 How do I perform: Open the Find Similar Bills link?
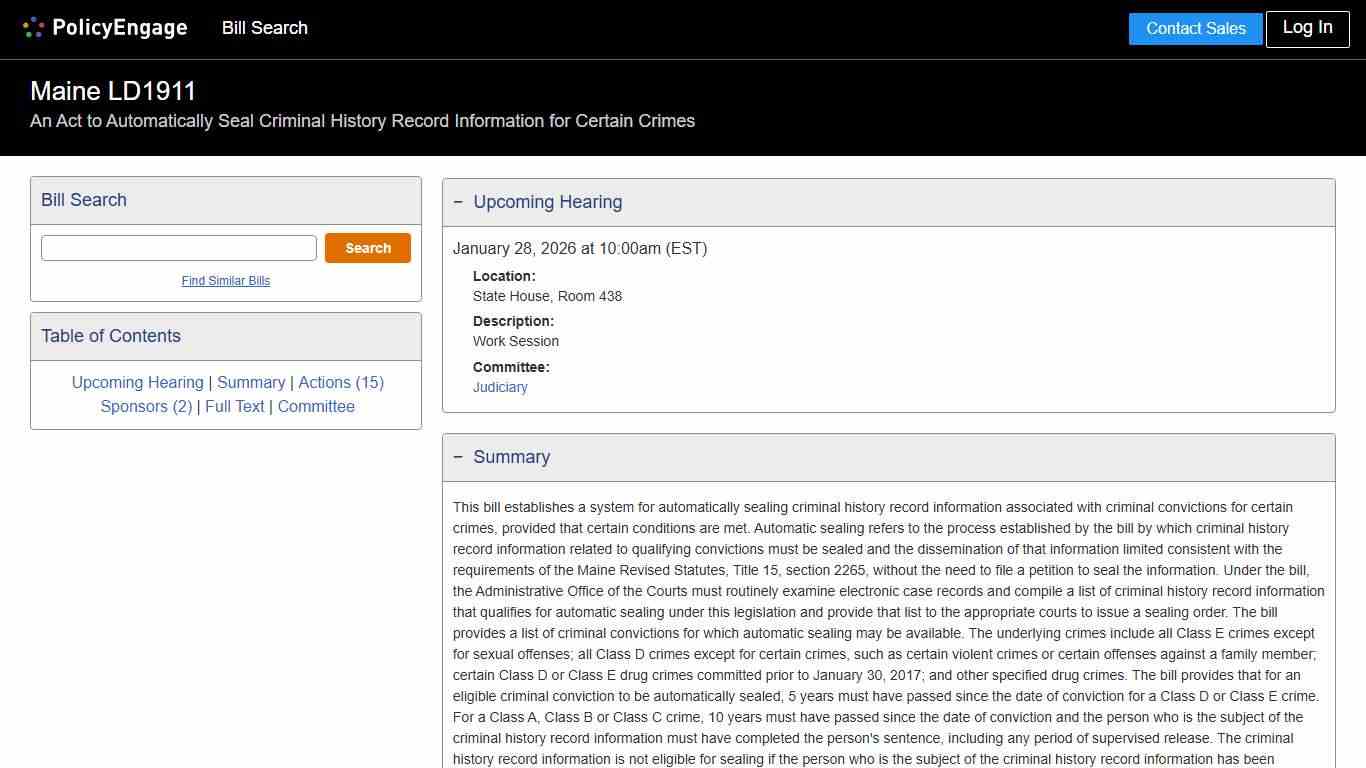(226, 281)
